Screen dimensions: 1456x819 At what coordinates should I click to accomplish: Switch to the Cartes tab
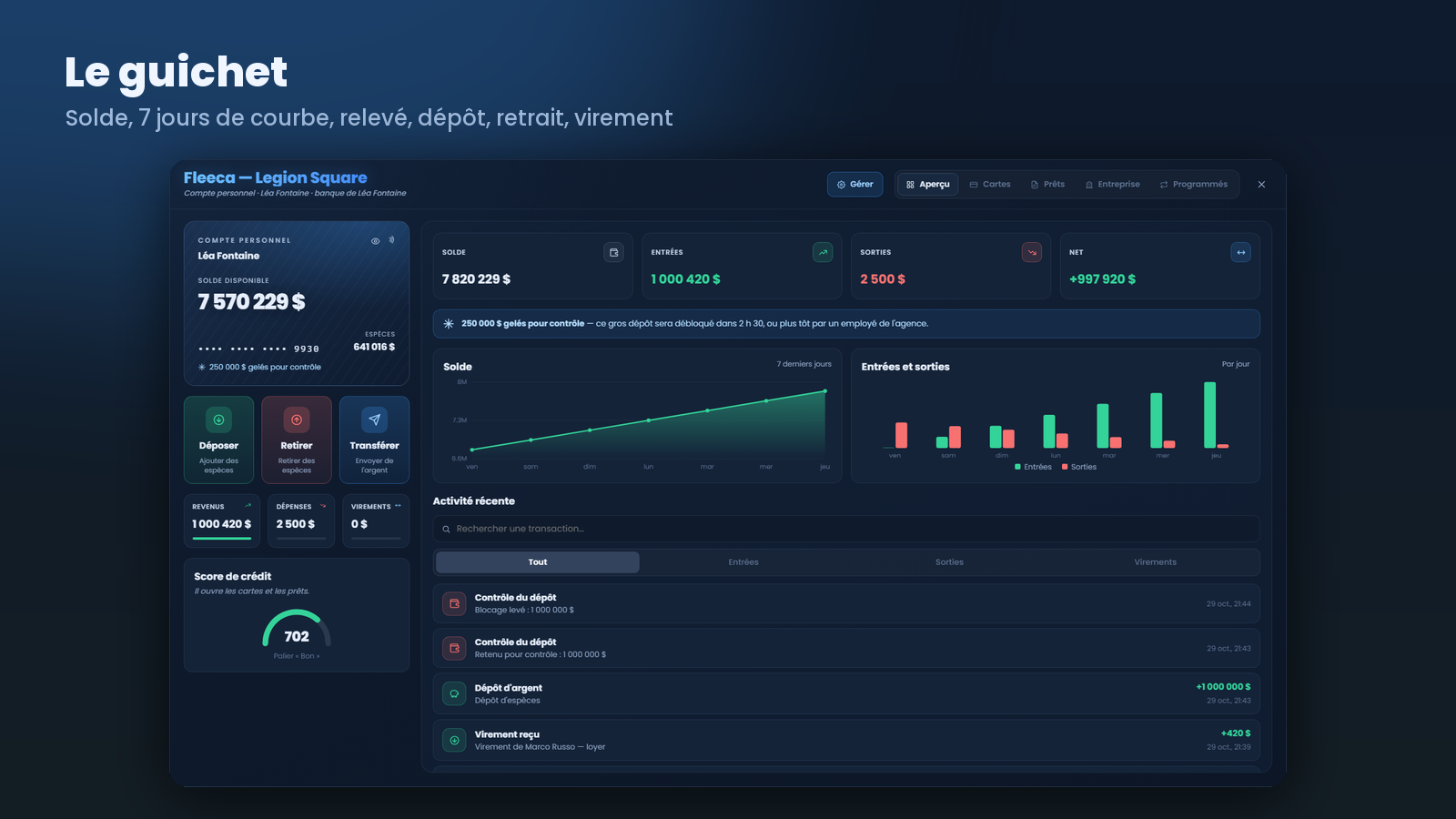(x=990, y=184)
